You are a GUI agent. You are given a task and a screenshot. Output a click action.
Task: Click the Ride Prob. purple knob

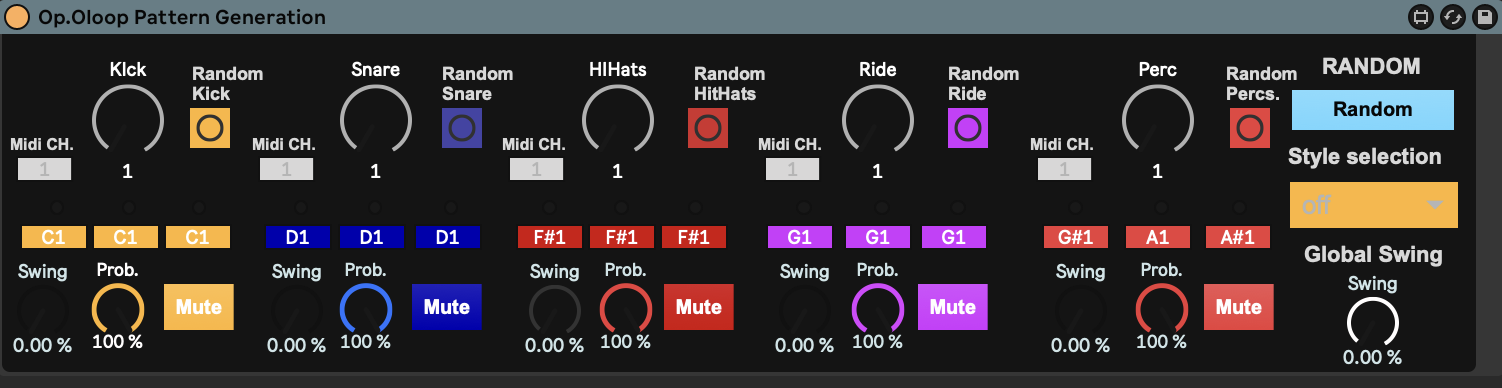coord(878,310)
